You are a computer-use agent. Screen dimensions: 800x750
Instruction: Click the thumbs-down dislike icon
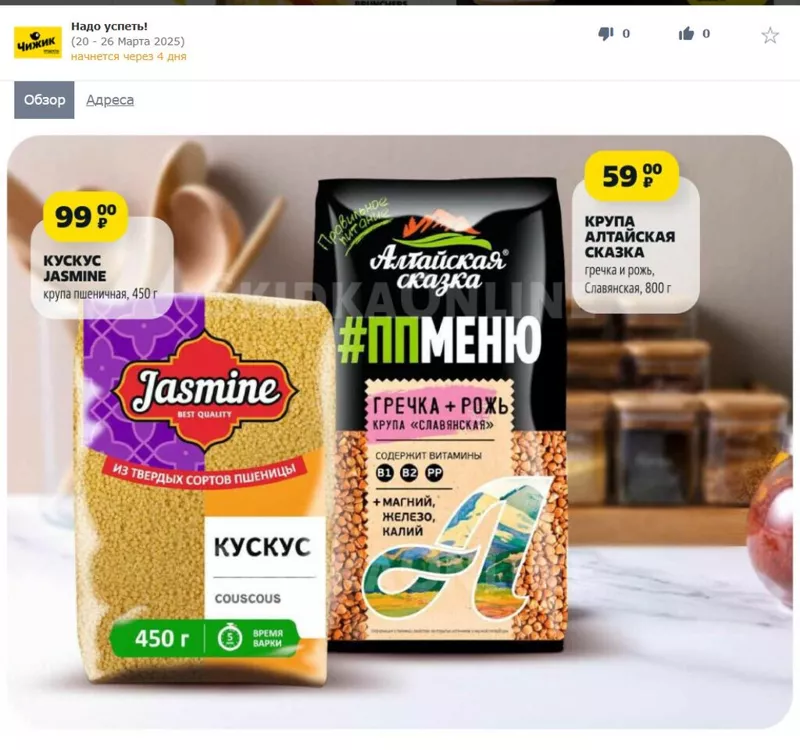point(606,34)
